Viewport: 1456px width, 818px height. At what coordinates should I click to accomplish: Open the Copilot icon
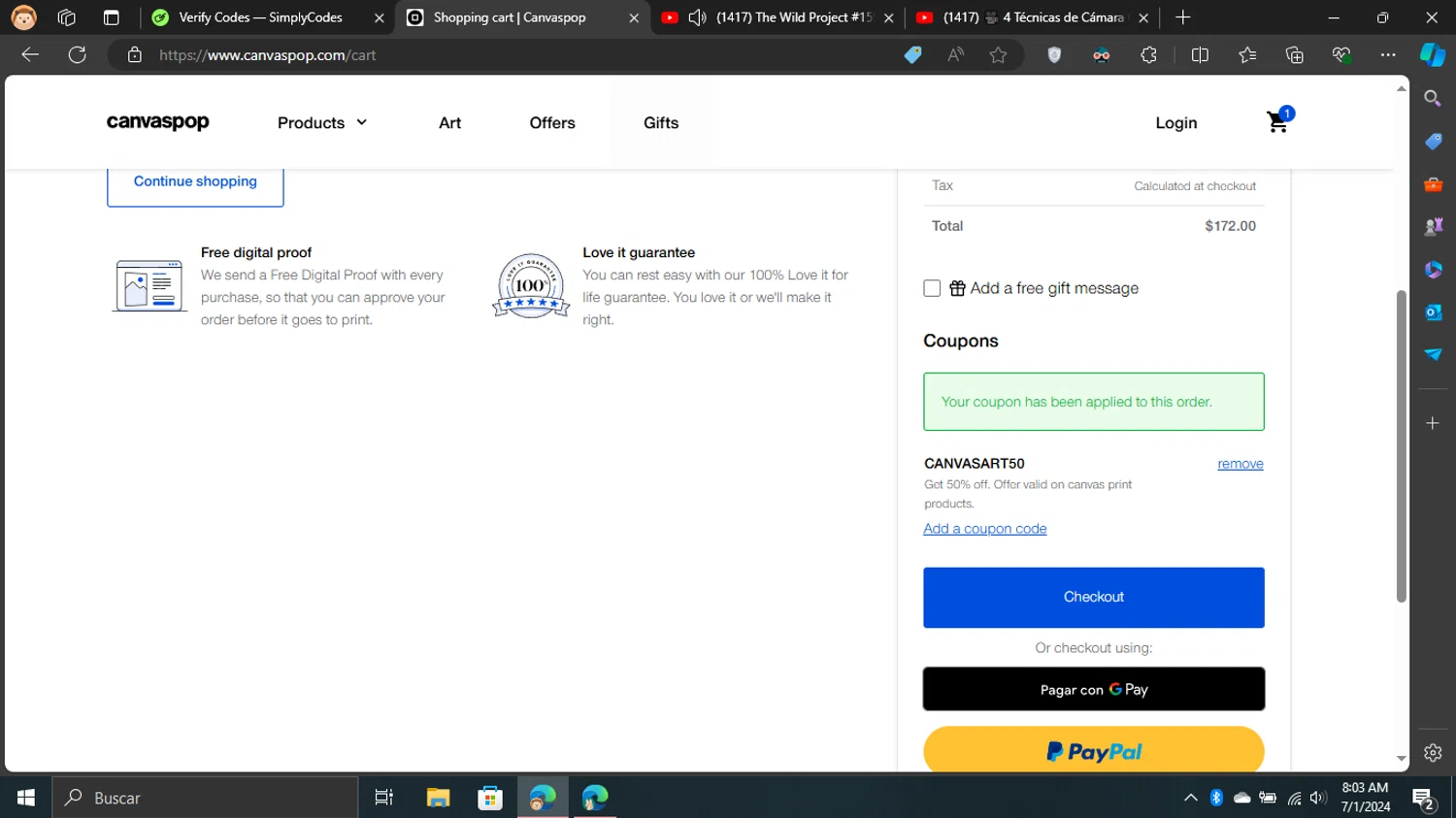pos(1433,55)
